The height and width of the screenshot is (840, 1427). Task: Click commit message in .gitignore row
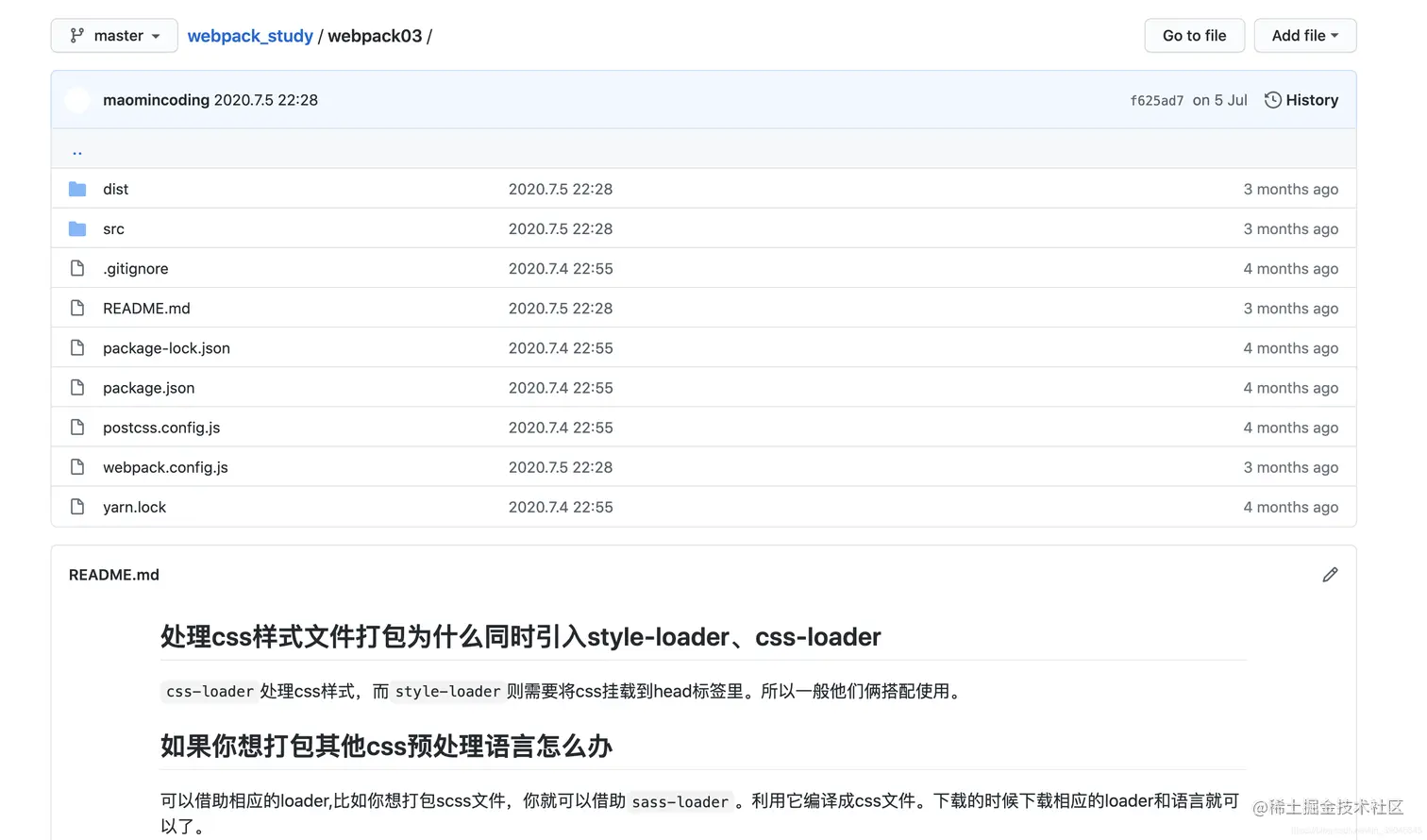pyautogui.click(x=561, y=268)
